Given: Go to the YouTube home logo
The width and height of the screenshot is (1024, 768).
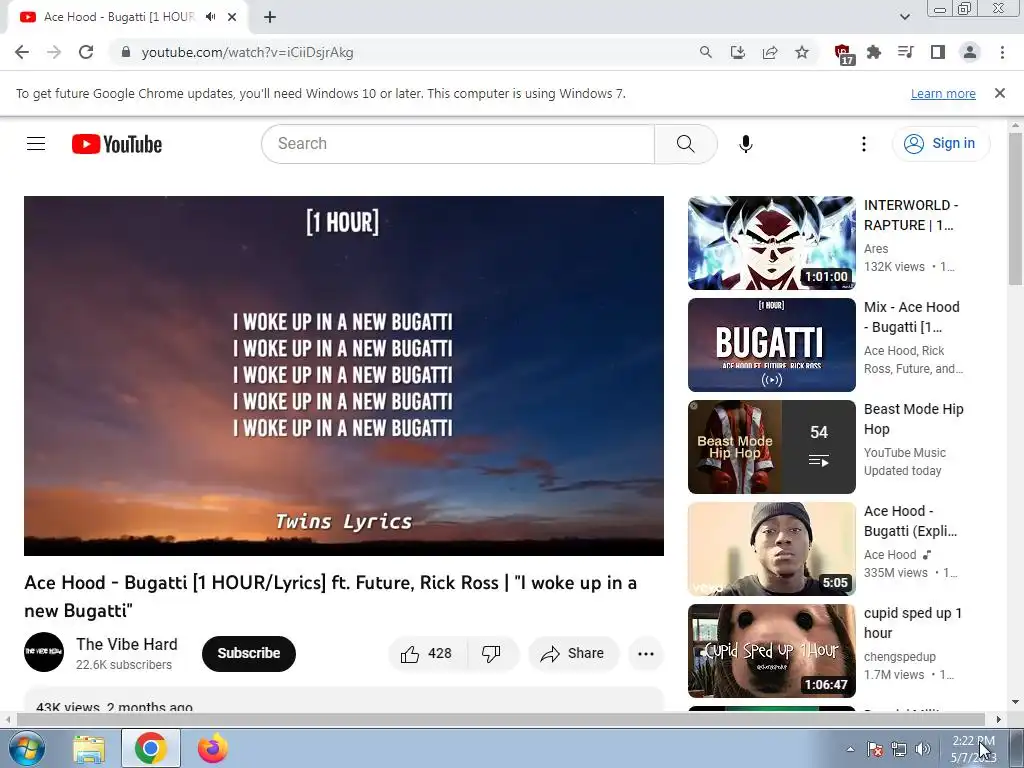Looking at the screenshot, I should (x=117, y=144).
